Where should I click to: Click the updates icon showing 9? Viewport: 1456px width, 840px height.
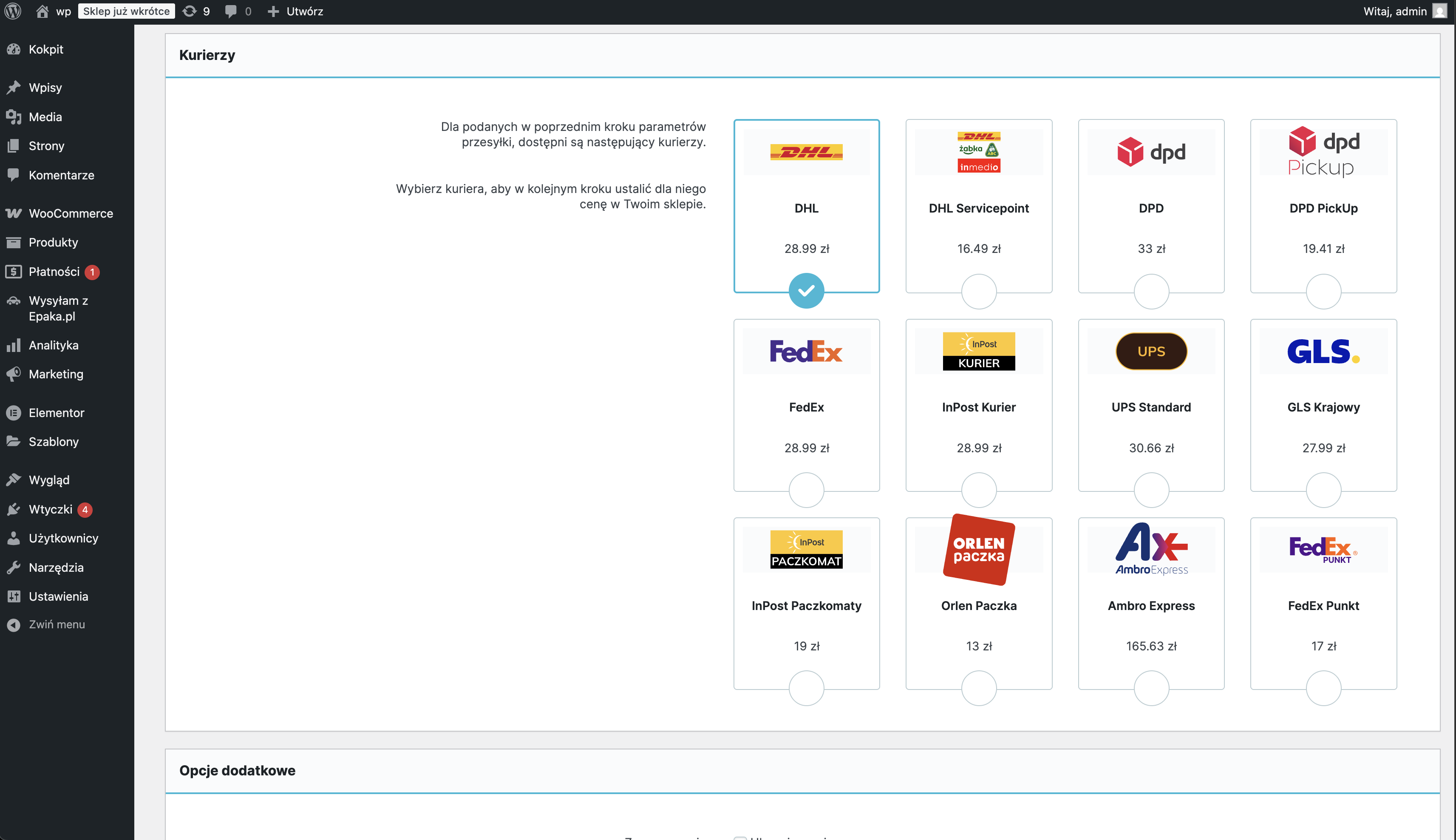coord(190,11)
